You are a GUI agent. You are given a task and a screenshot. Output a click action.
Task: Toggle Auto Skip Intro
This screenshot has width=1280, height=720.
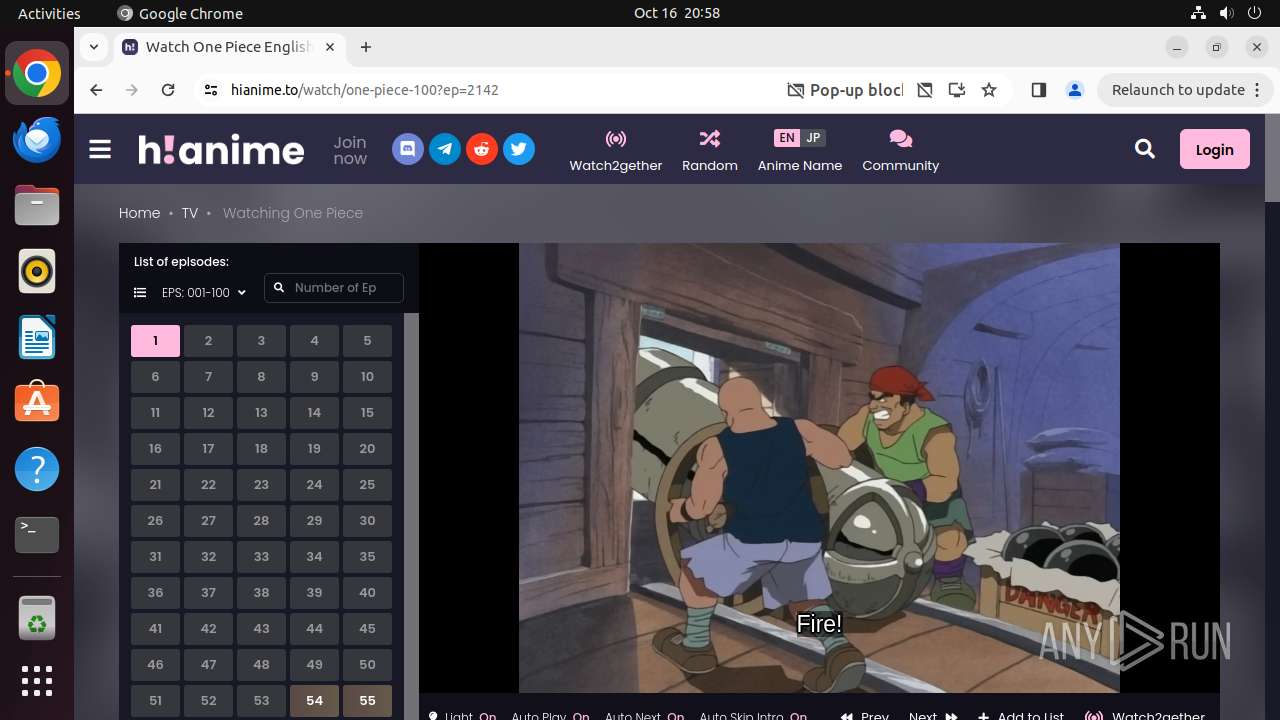(753, 715)
